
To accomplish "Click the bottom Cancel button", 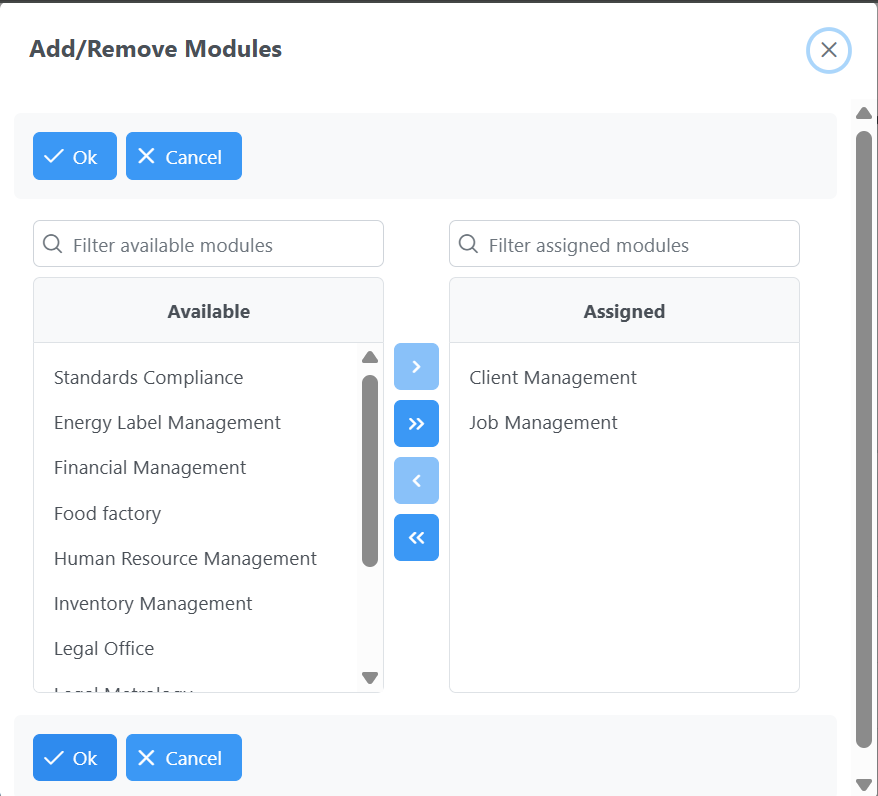I will (183, 757).
